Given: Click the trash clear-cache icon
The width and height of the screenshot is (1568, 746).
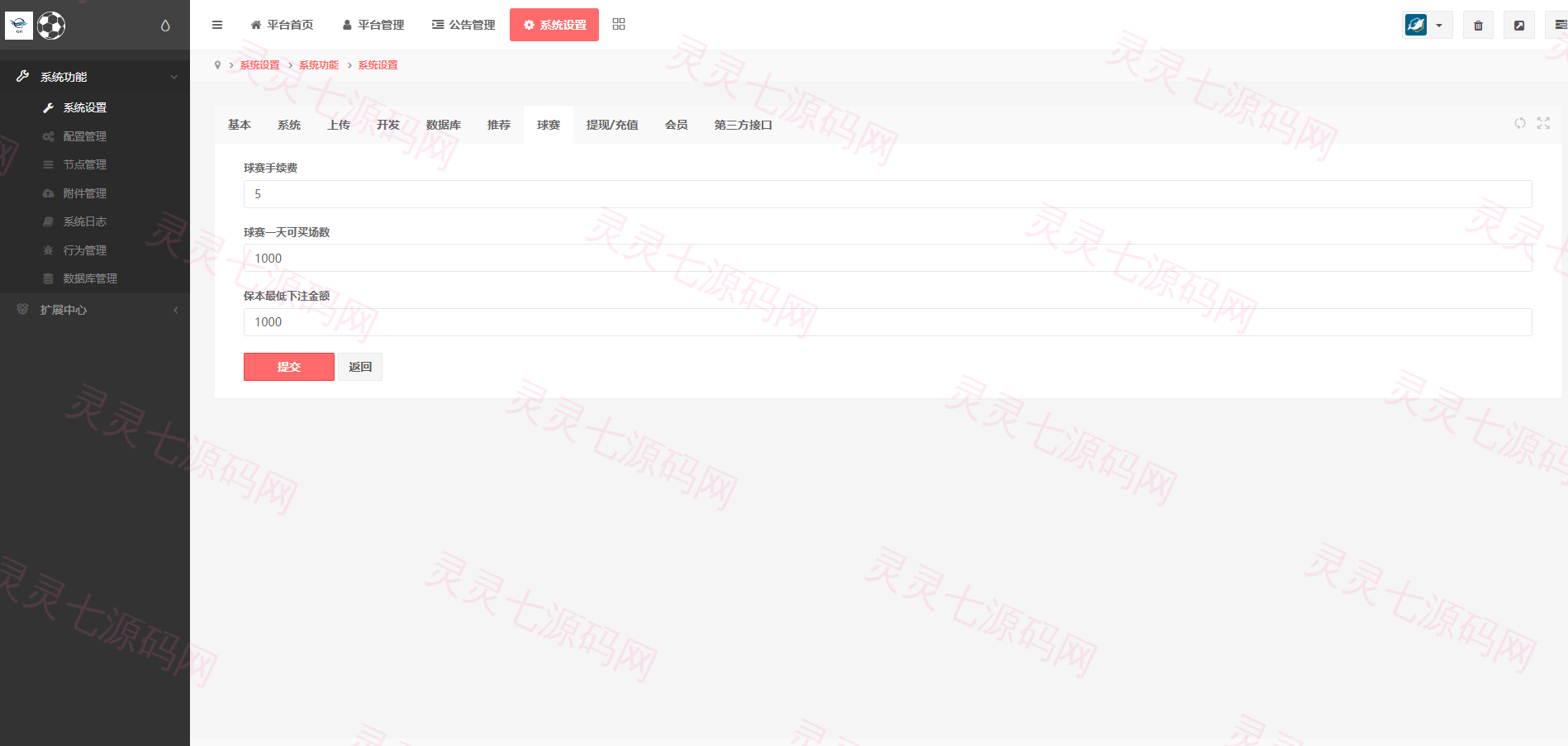Looking at the screenshot, I should pyautogui.click(x=1478, y=26).
